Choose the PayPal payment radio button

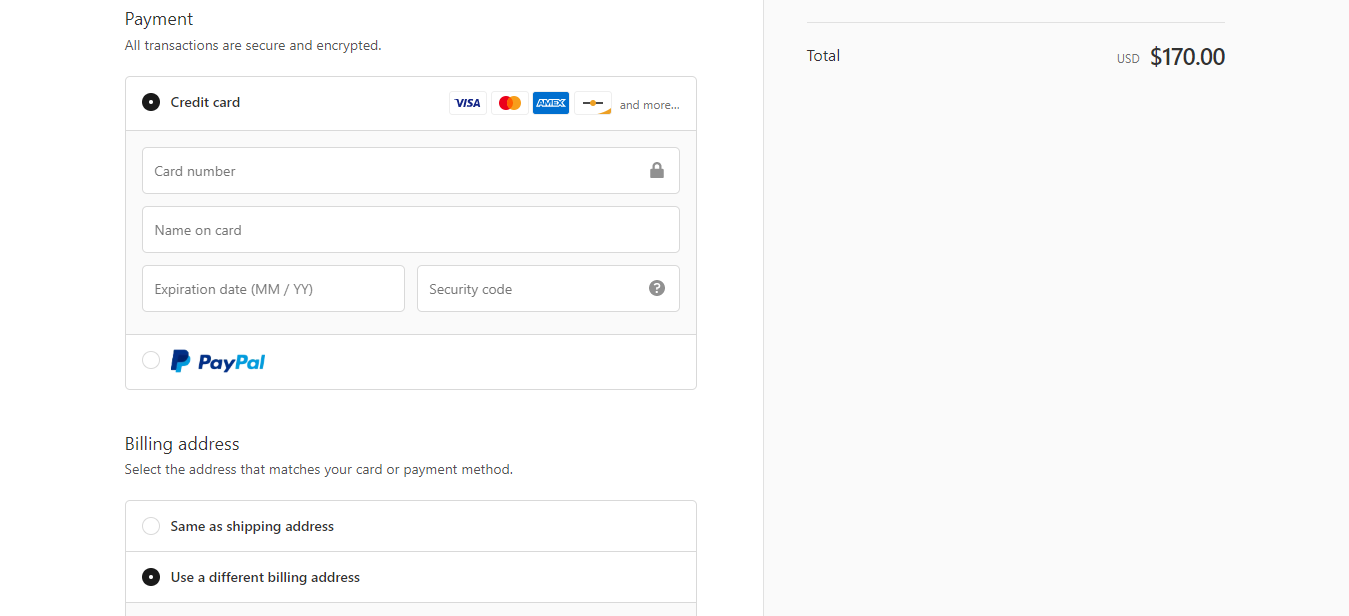tap(151, 360)
